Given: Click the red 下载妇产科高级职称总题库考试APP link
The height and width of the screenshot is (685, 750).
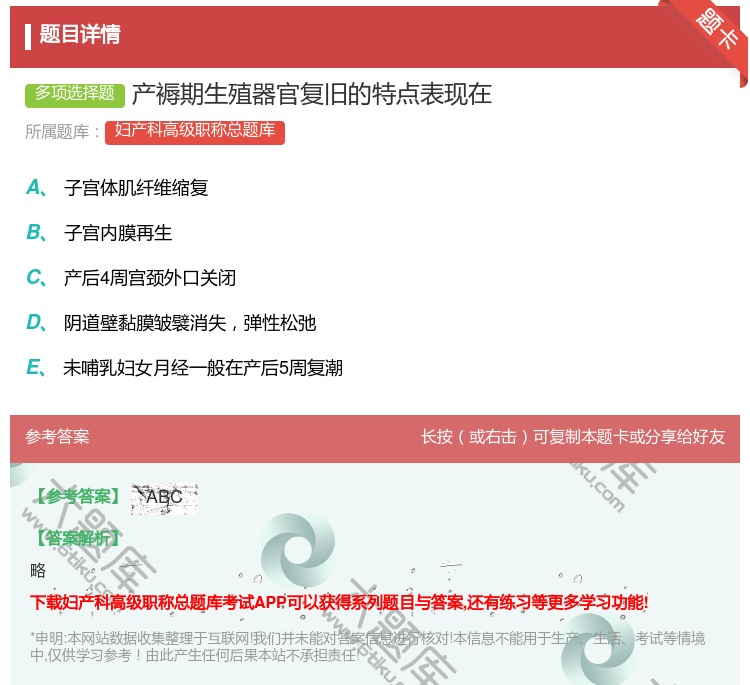Looking at the screenshot, I should 339,602.
